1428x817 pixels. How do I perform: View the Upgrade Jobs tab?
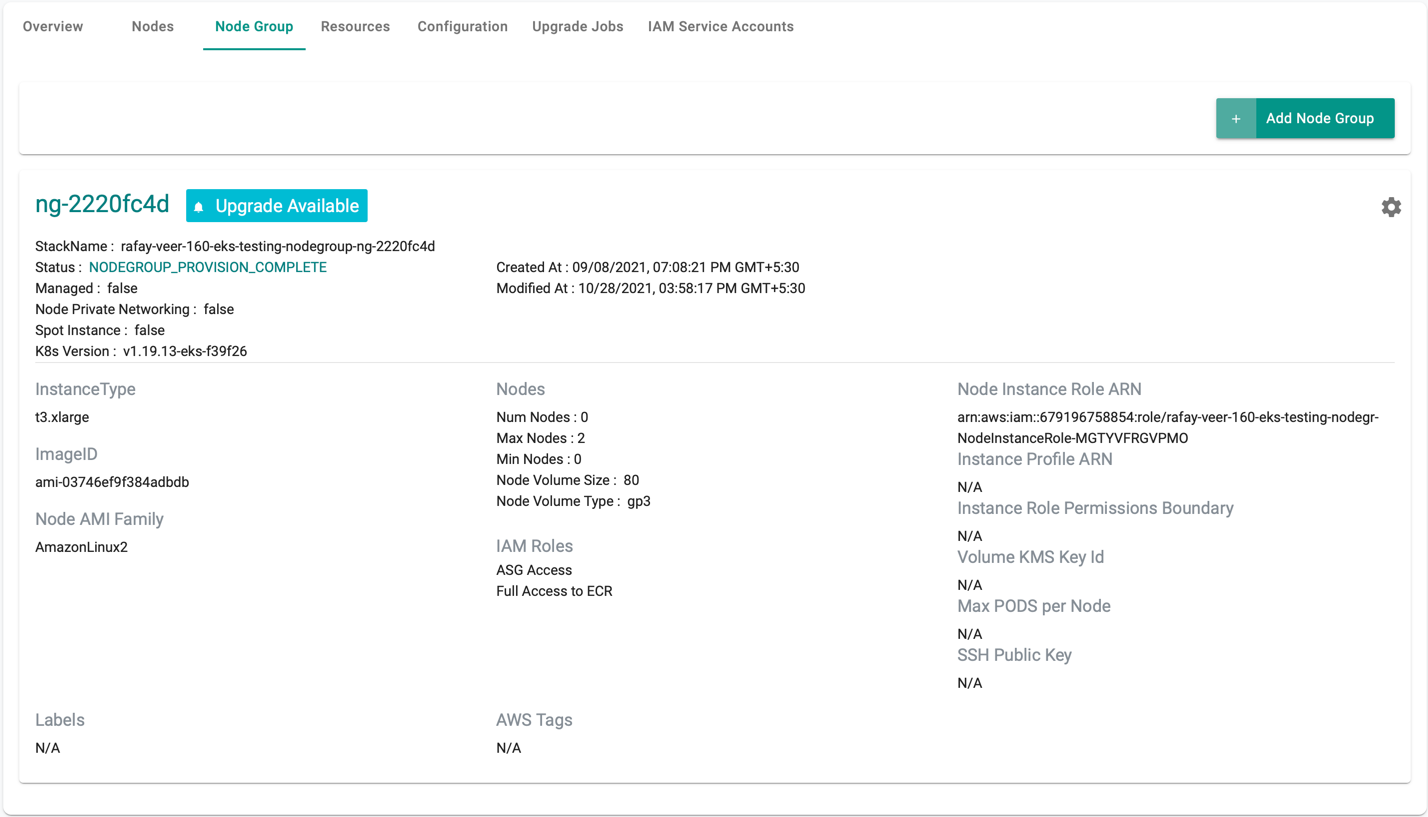click(x=578, y=27)
